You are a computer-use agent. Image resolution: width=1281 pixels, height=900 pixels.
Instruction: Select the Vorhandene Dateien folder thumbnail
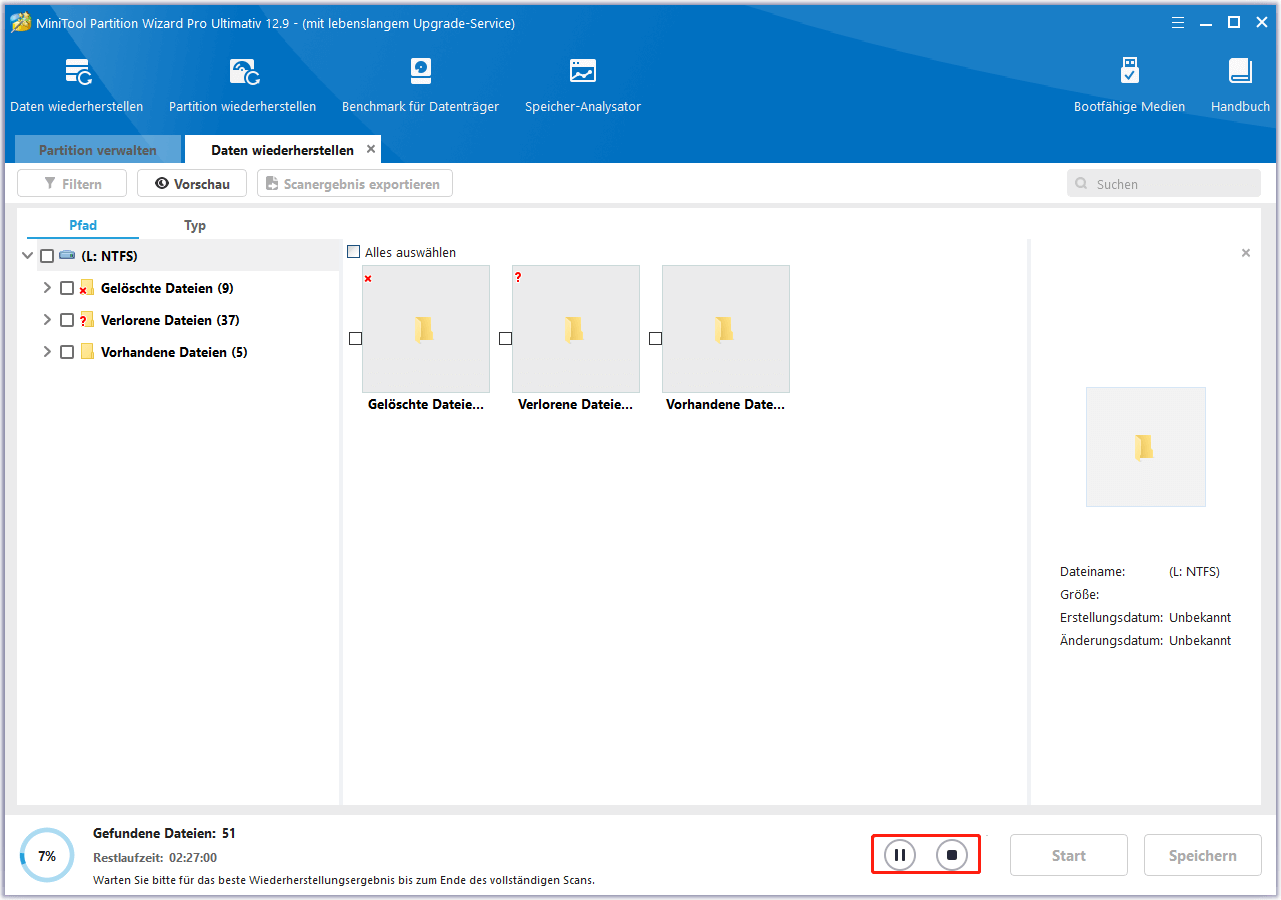726,329
